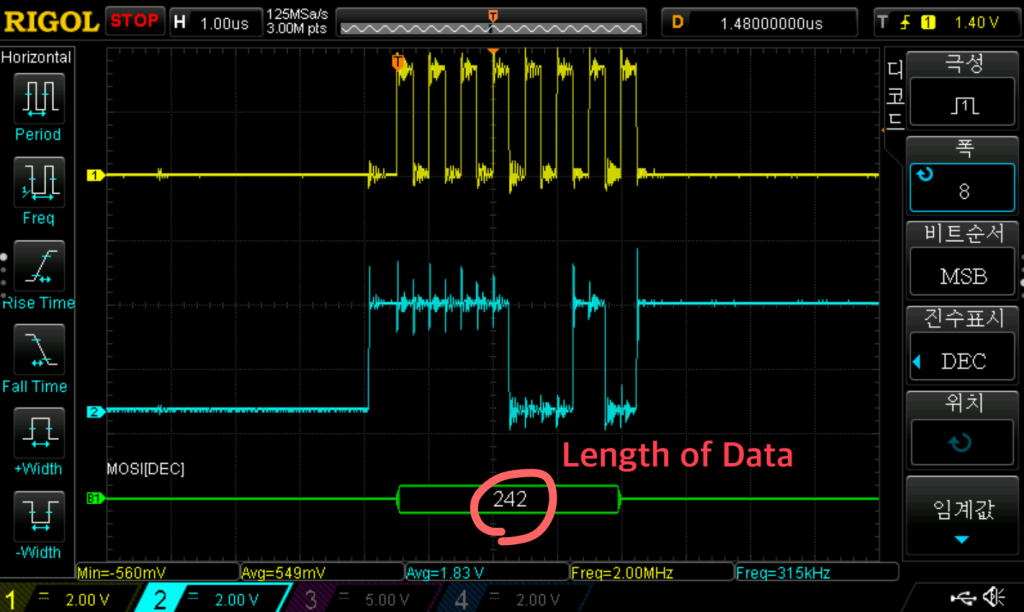
Task: Click orange trigger position marker on waveform
Action: coord(397,62)
